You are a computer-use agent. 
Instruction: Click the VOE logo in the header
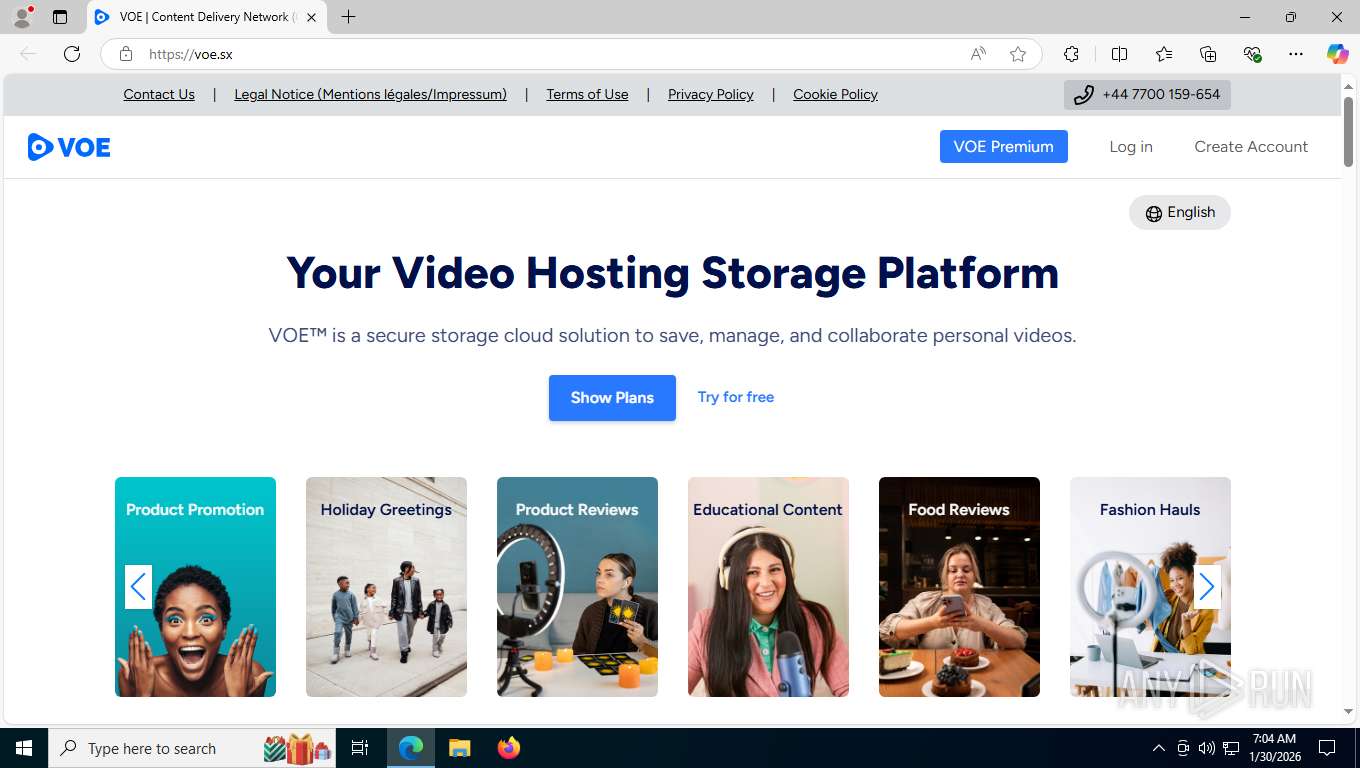pyautogui.click(x=69, y=147)
